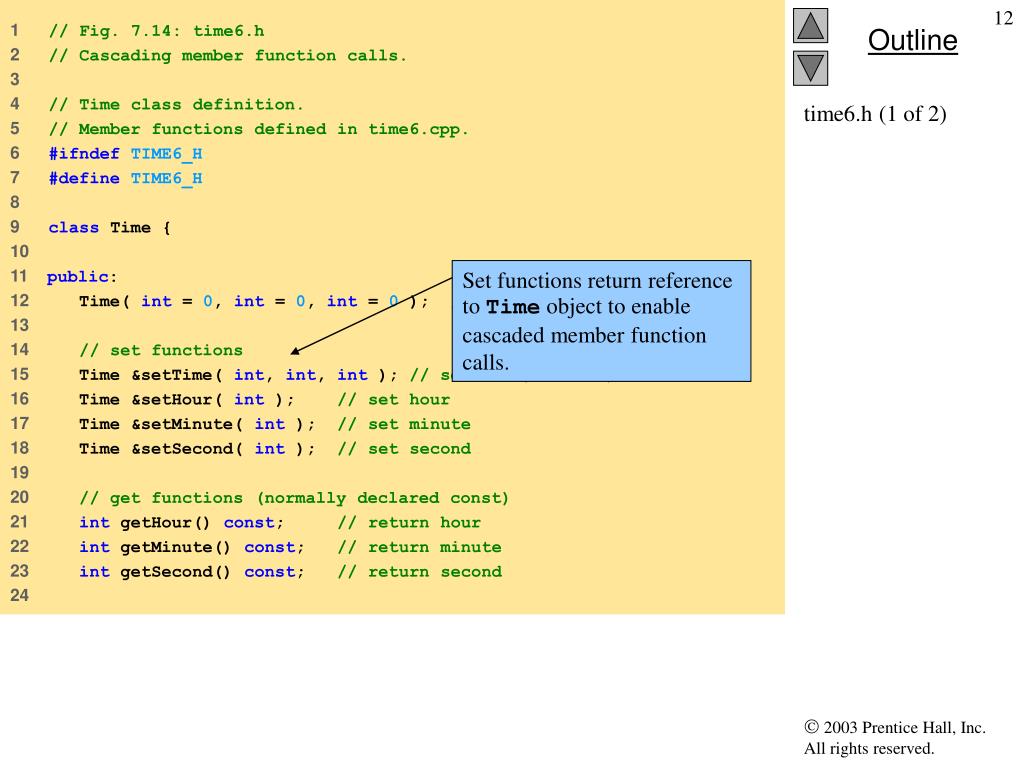
Task: Click the '// return second' comment
Action: click(x=420, y=572)
